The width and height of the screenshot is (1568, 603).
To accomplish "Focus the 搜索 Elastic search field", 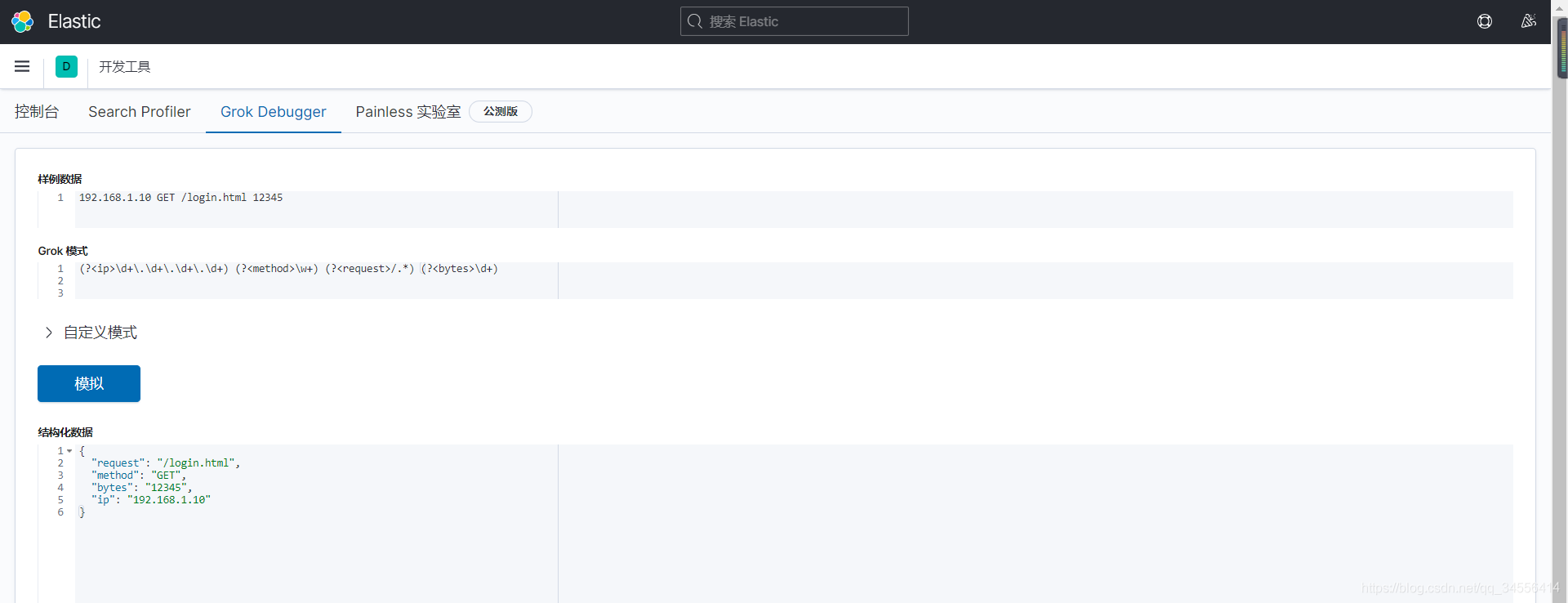I will pyautogui.click(x=794, y=21).
